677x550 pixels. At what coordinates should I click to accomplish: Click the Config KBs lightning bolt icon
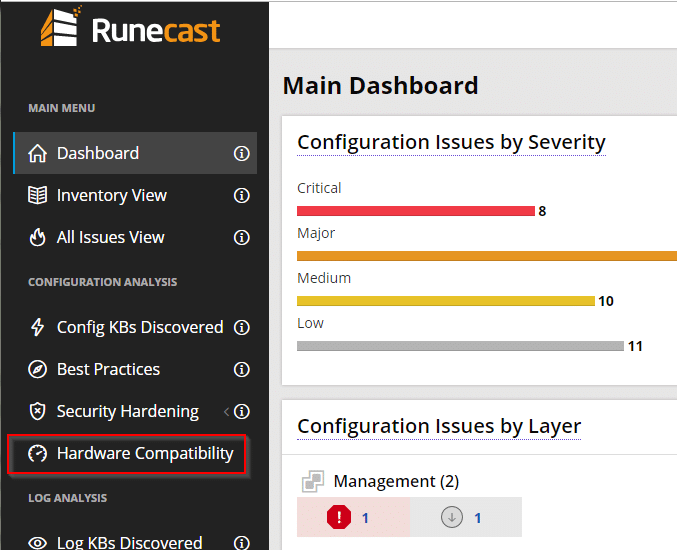point(38,327)
